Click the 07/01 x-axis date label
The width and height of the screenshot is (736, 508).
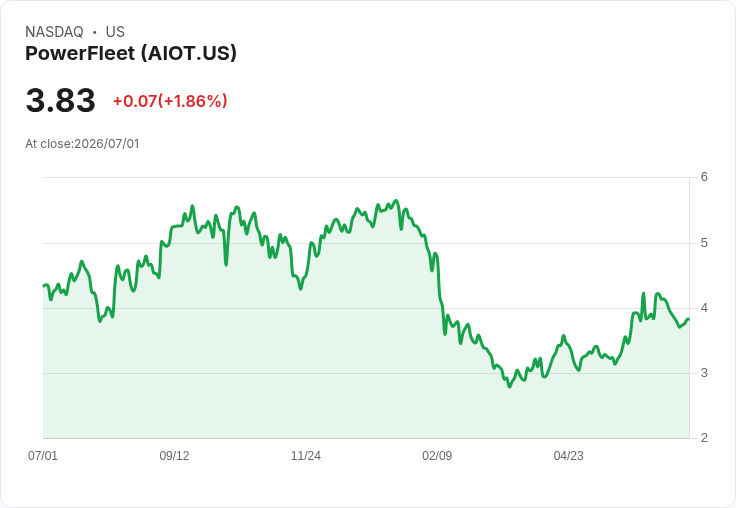point(43,455)
